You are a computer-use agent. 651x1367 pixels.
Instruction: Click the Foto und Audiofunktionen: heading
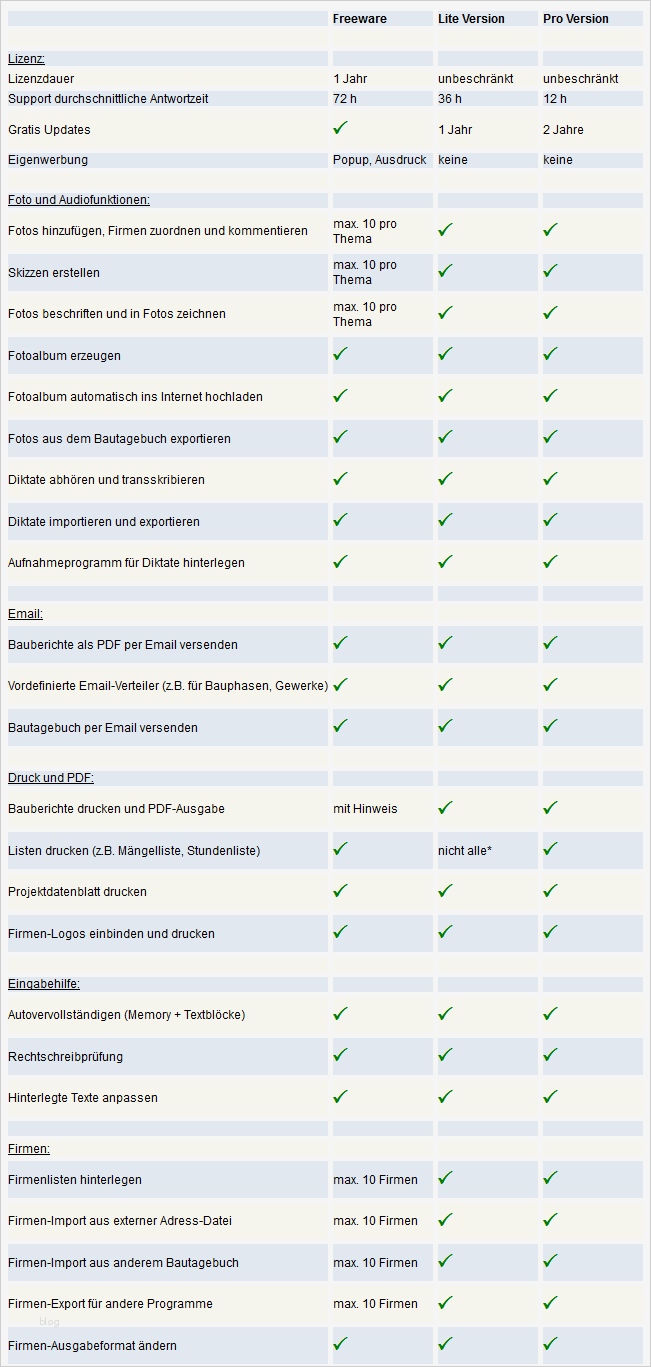tap(79, 200)
